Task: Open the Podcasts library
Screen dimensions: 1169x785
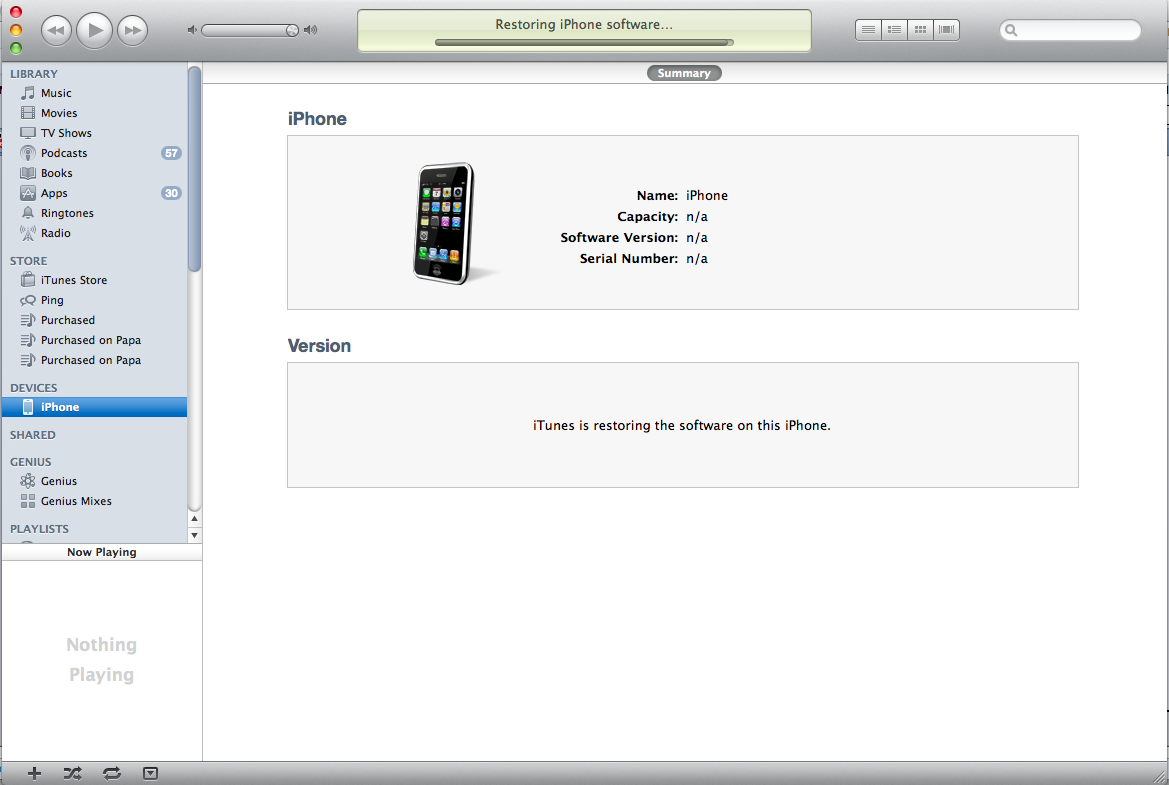Action: tap(94, 153)
